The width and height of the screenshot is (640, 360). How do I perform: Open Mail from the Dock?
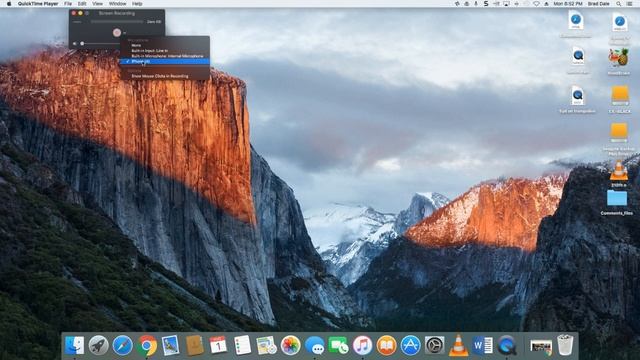[170, 345]
